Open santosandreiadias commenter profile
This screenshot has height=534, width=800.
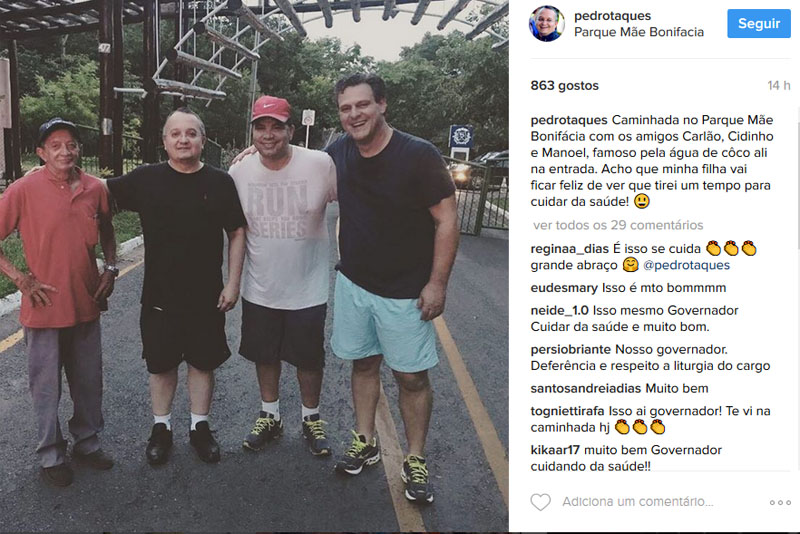tap(586, 389)
